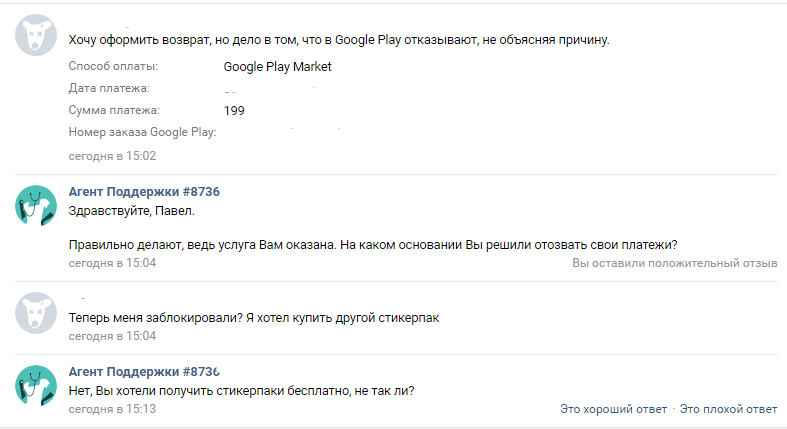Click the user's dog avatar in first message

click(36, 35)
